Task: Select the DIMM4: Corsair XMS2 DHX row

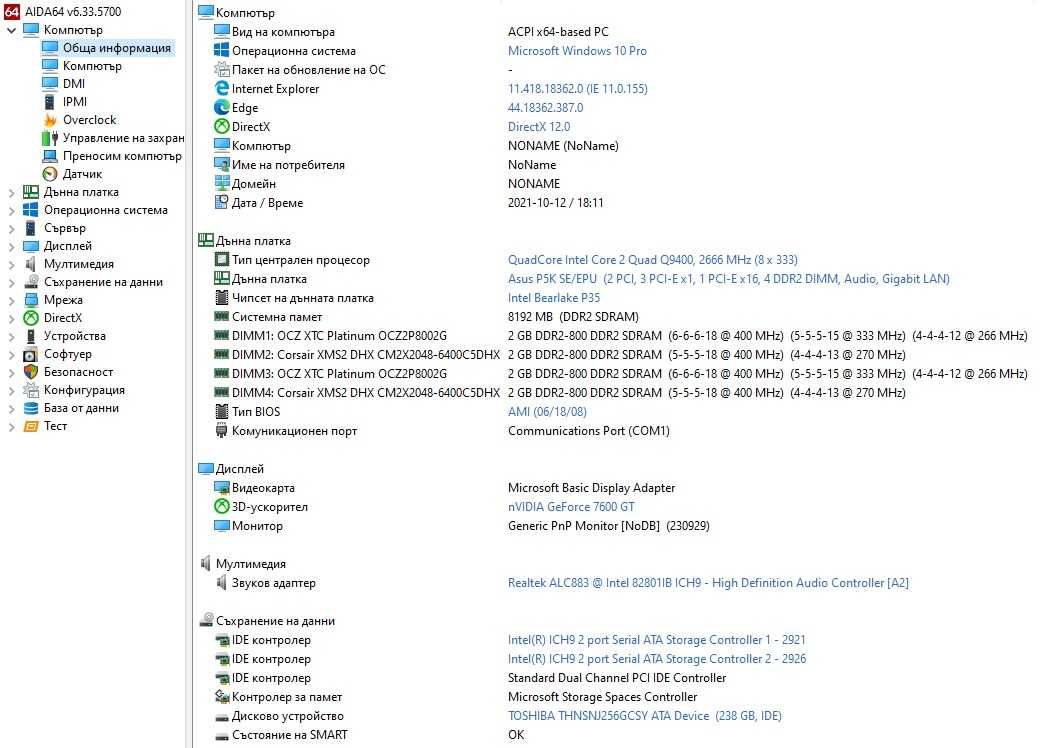Action: (x=559, y=393)
